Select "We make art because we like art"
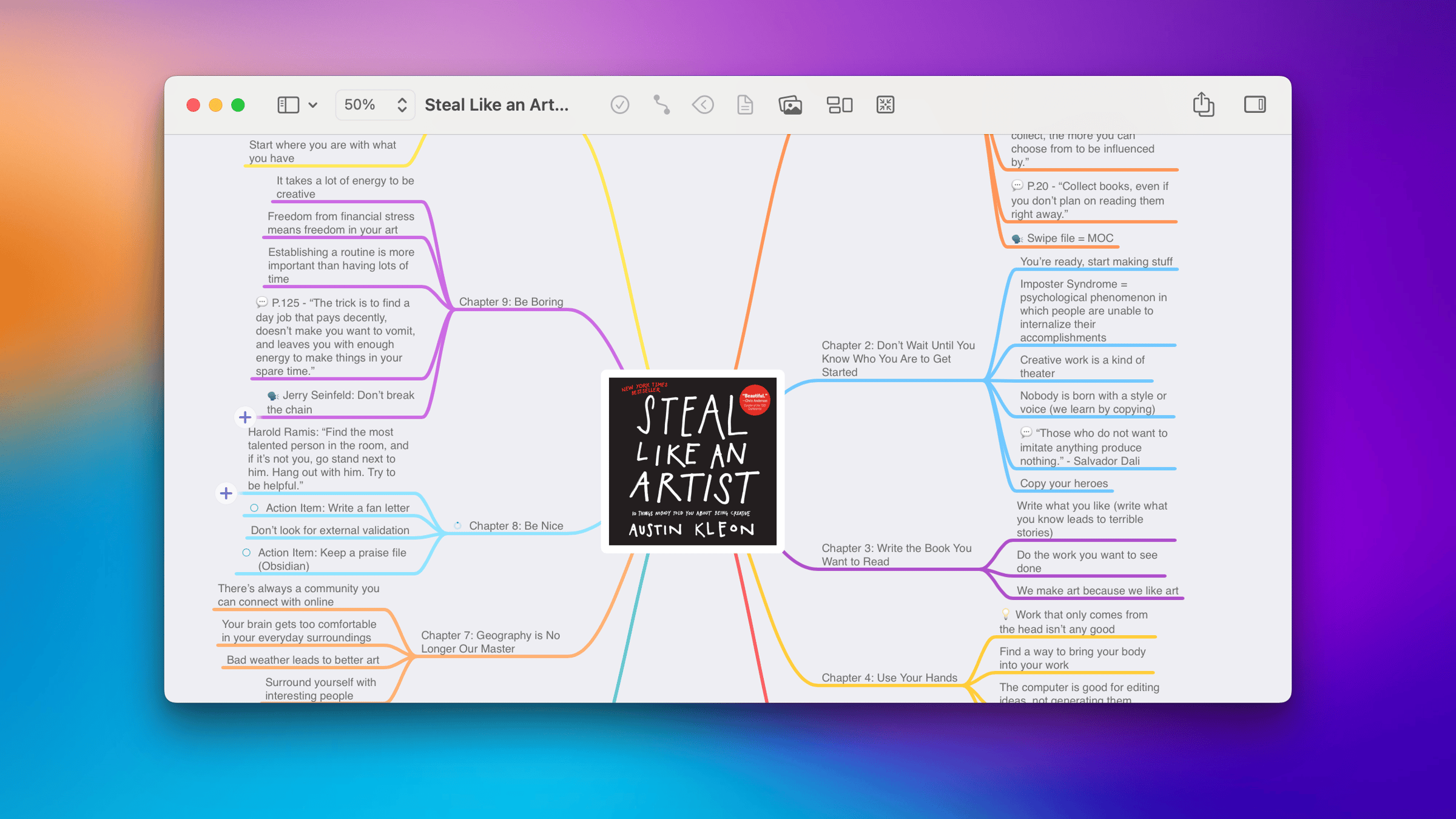The height and width of the screenshot is (819, 1456). point(1097,590)
